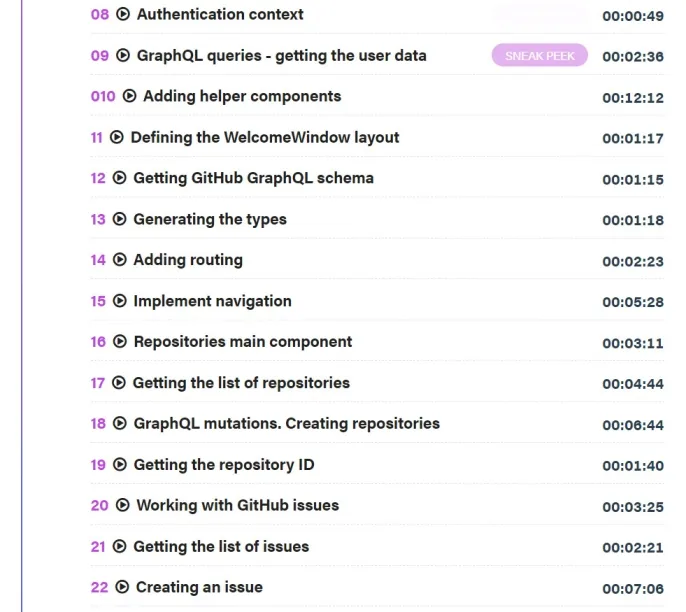
Task: Click play icon for Getting GitHub GraphQL schema
Action: click(119, 178)
